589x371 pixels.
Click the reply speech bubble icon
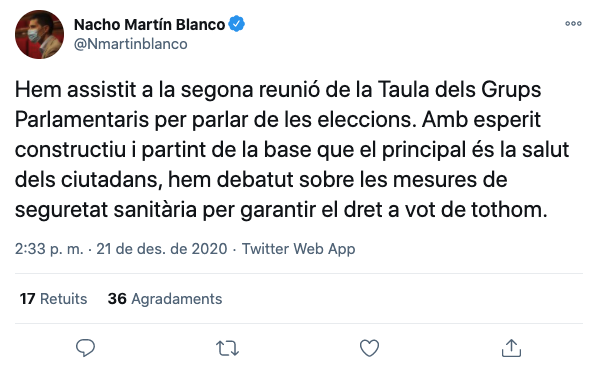[85, 348]
